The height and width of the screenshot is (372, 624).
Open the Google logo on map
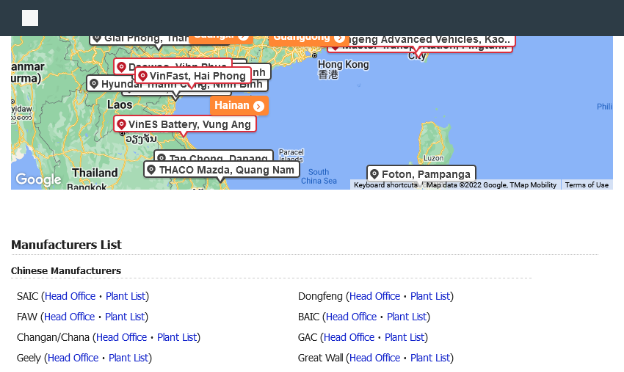pyautogui.click(x=38, y=179)
